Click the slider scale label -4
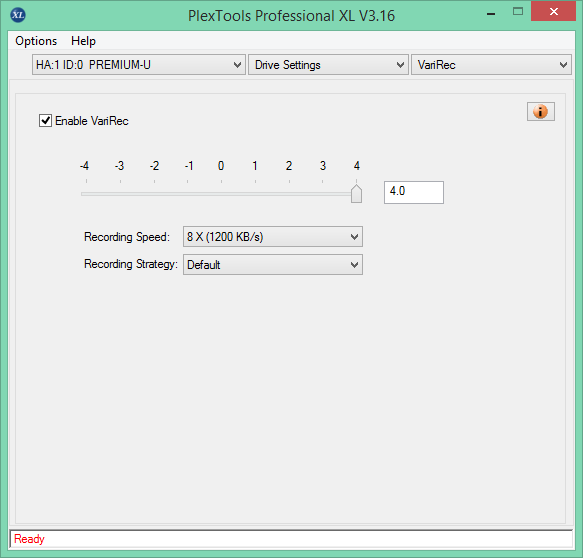Image resolution: width=583 pixels, height=558 pixels. (84, 166)
